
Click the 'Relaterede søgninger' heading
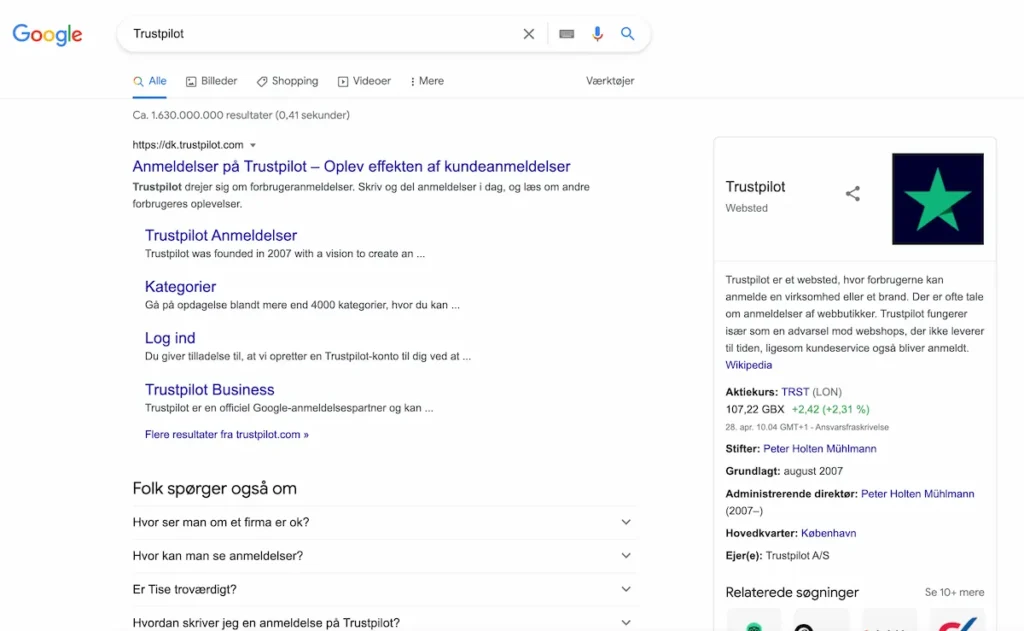[x=792, y=592]
